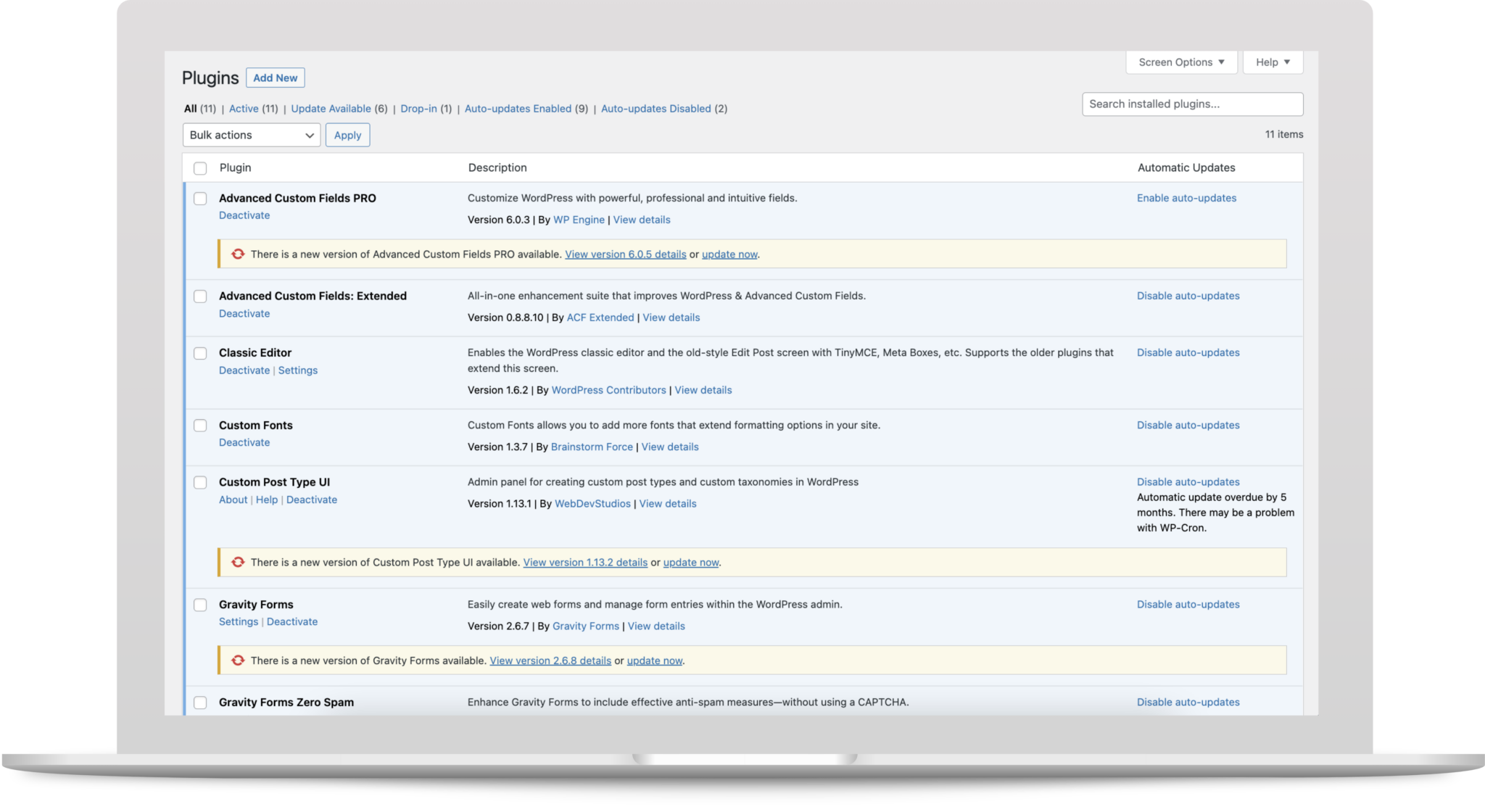Click update now for Gravity Forms
This screenshot has width=1485, height=812.
click(655, 660)
